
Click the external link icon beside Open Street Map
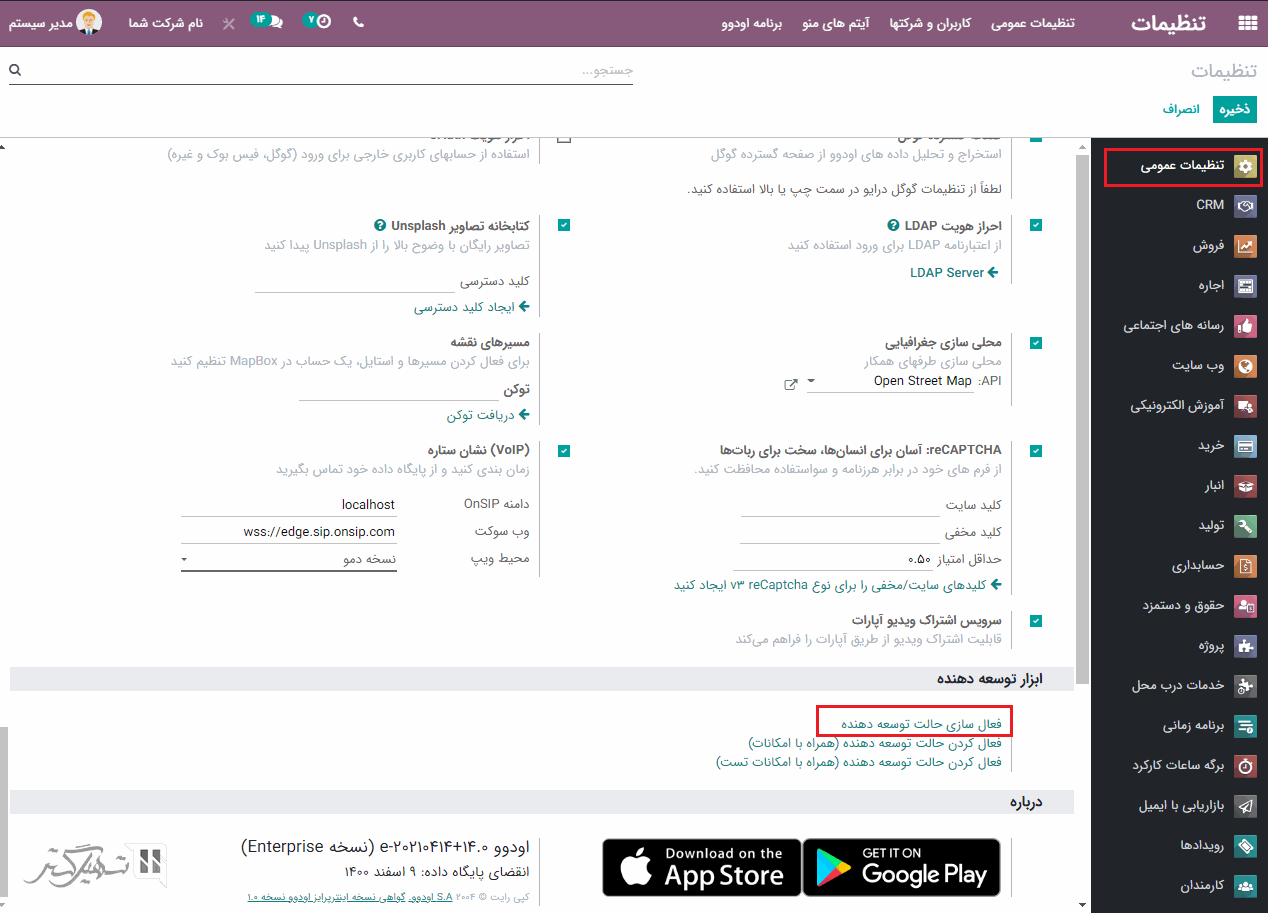pyautogui.click(x=790, y=384)
